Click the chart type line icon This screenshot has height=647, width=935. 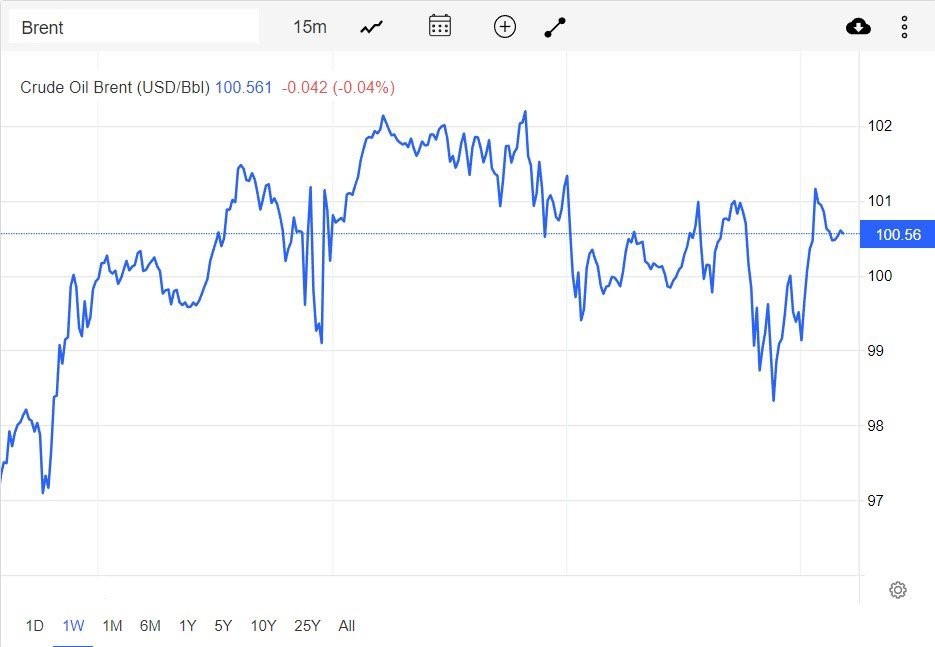click(372, 27)
